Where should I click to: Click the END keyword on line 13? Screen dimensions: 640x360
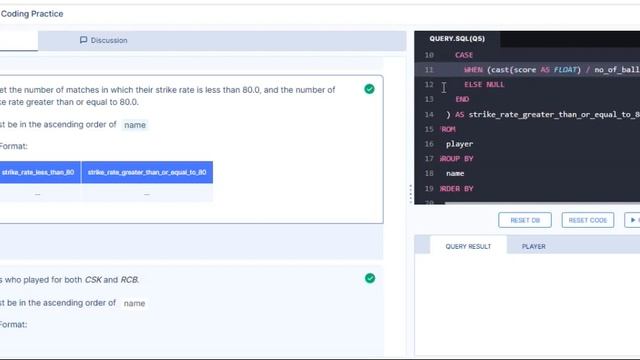point(462,99)
